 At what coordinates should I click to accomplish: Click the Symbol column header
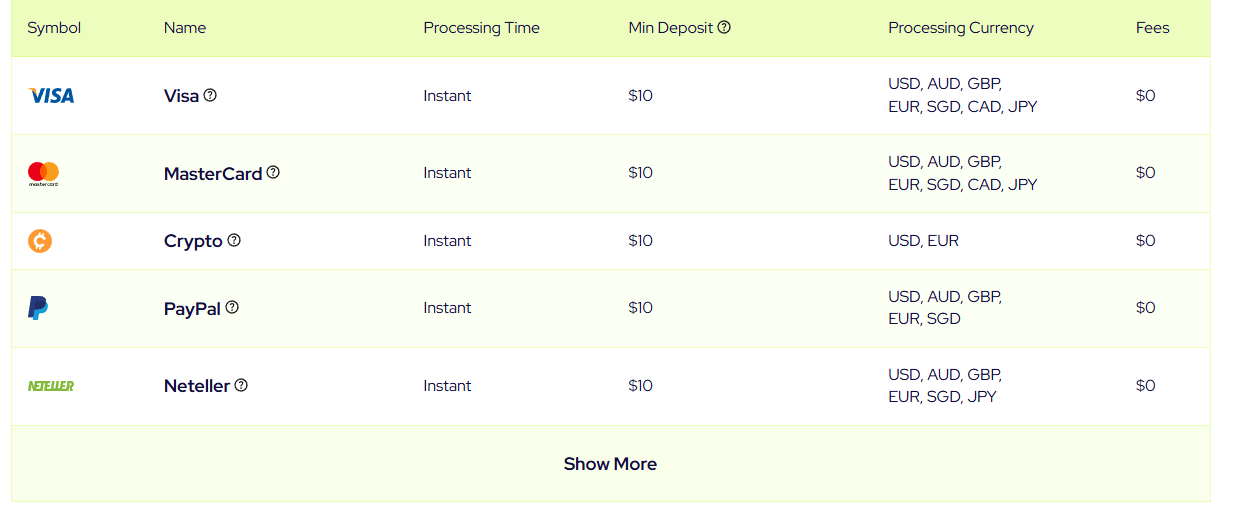click(x=54, y=28)
